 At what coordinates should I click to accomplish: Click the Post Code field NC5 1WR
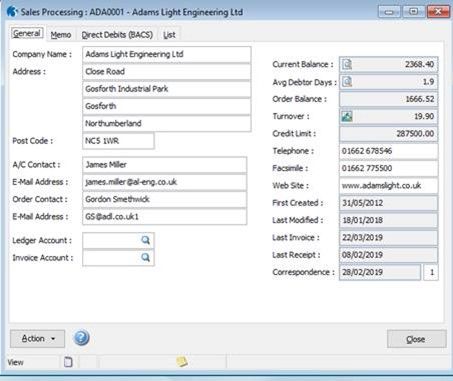click(118, 141)
